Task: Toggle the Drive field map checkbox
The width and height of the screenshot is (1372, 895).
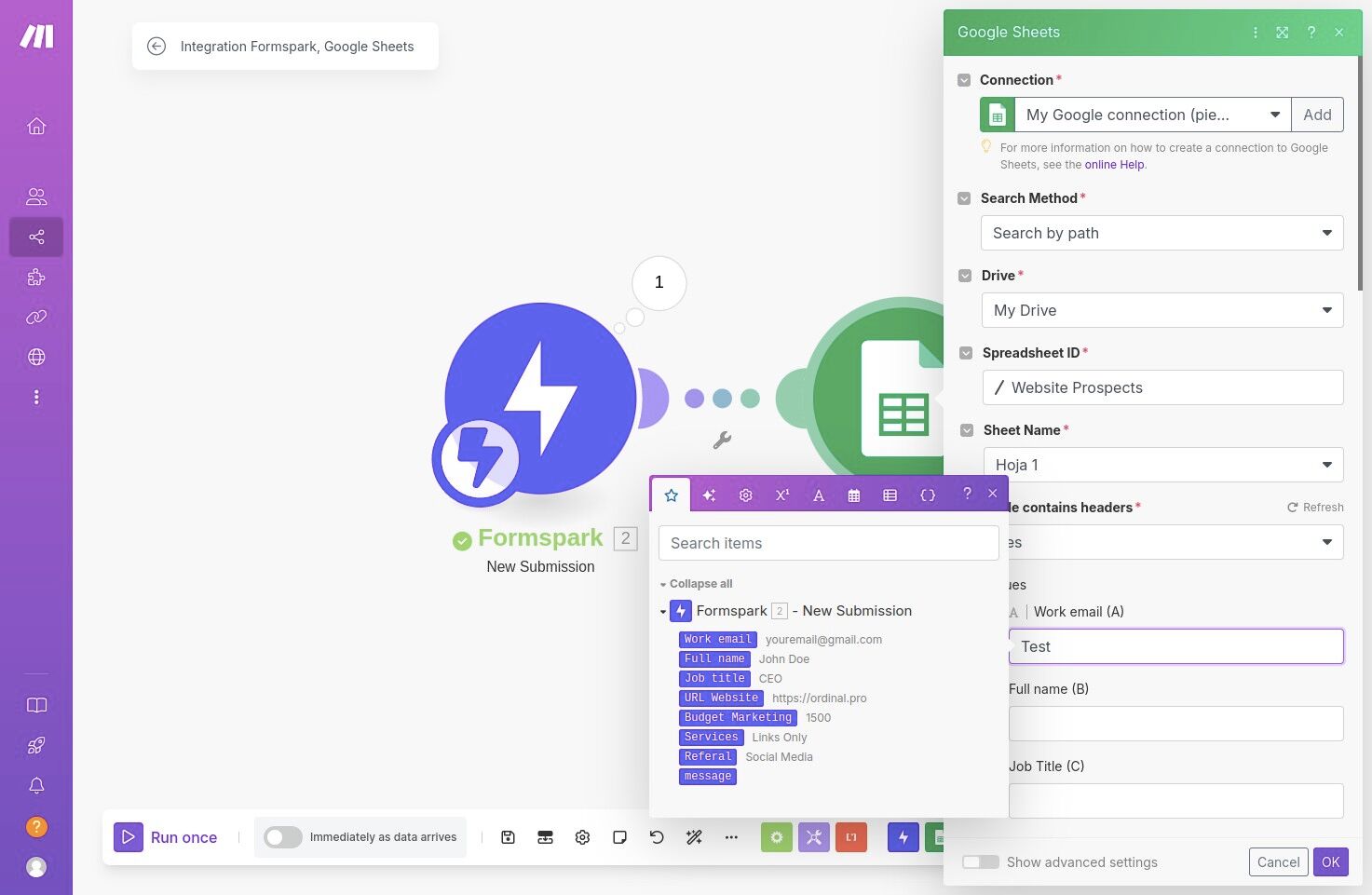Action: 965,276
